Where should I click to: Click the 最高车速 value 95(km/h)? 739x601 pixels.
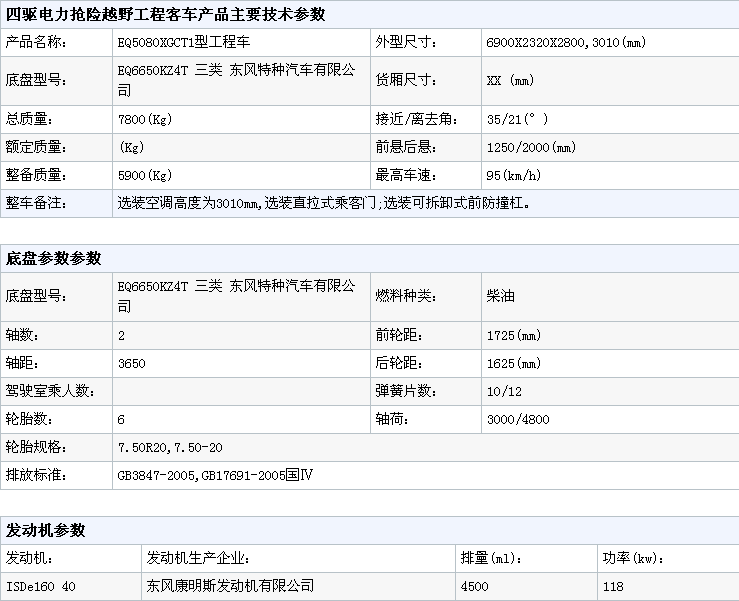(x=514, y=175)
